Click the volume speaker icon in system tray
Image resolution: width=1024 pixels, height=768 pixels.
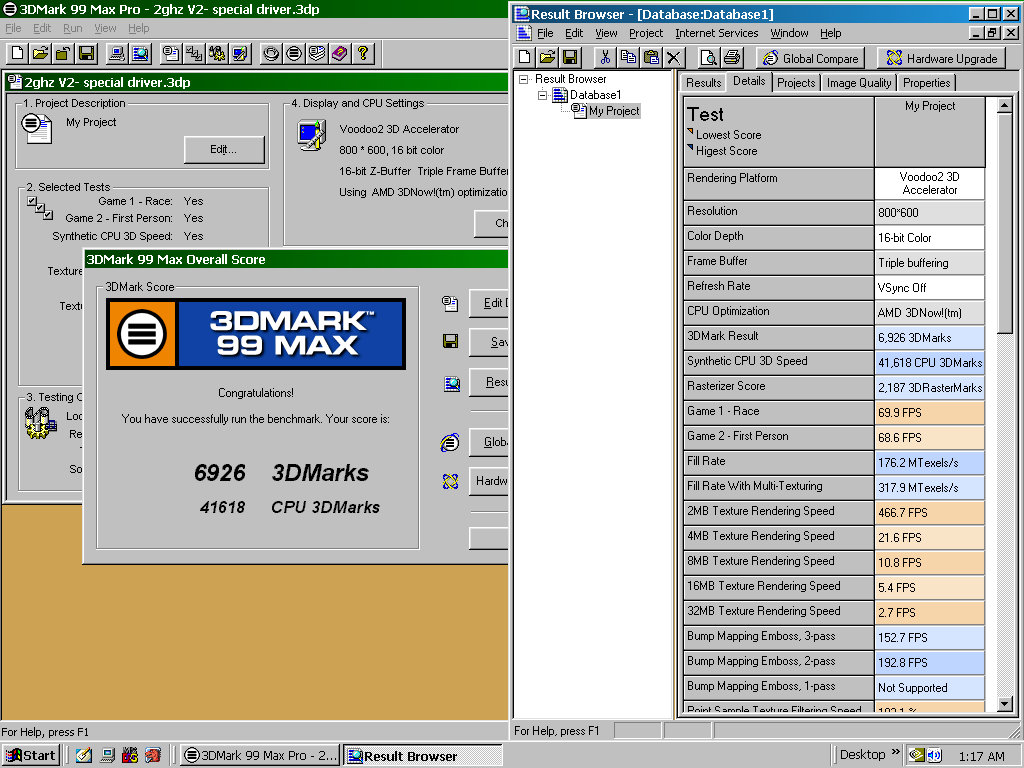pyautogui.click(x=934, y=755)
